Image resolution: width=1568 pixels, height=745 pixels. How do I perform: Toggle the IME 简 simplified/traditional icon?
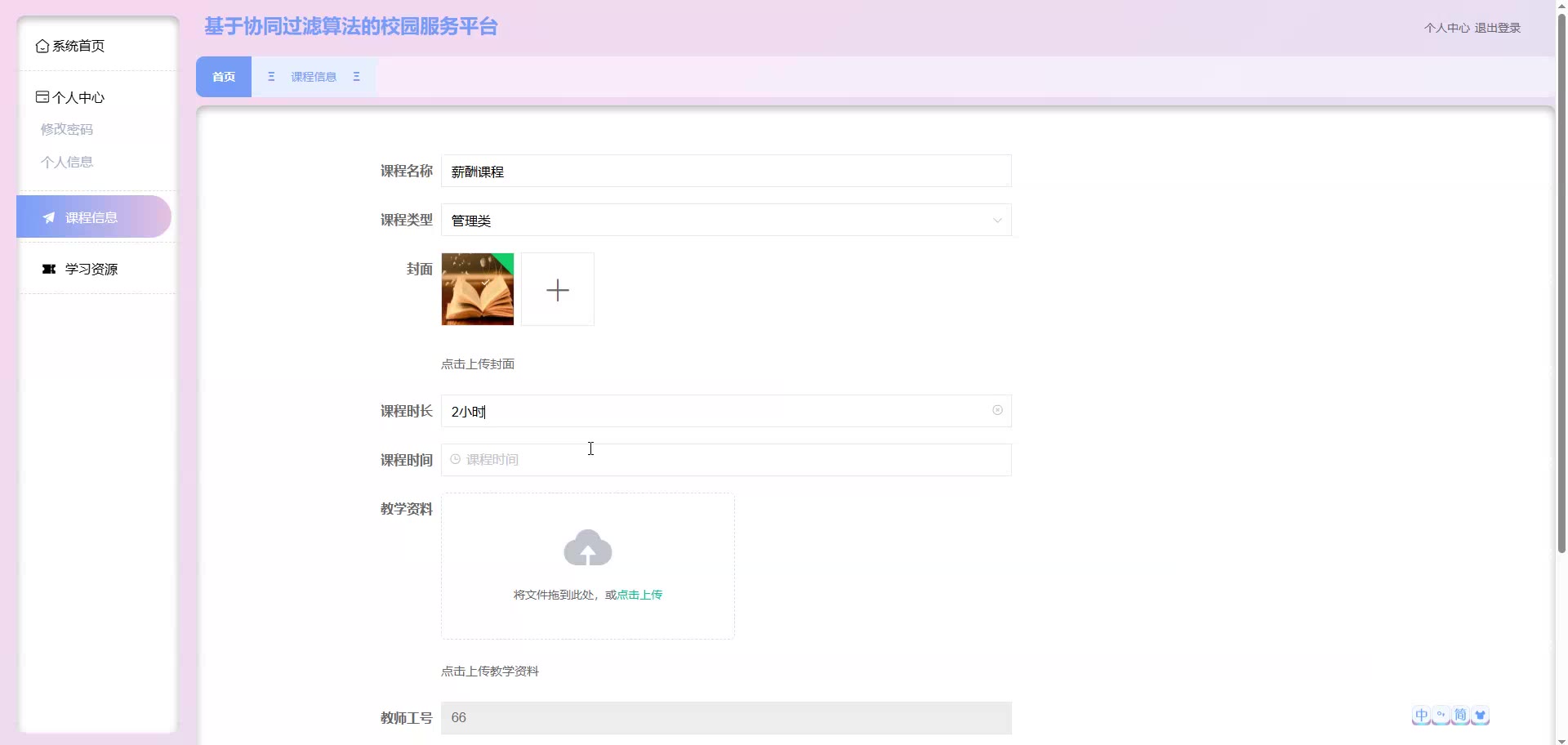[x=1461, y=716]
